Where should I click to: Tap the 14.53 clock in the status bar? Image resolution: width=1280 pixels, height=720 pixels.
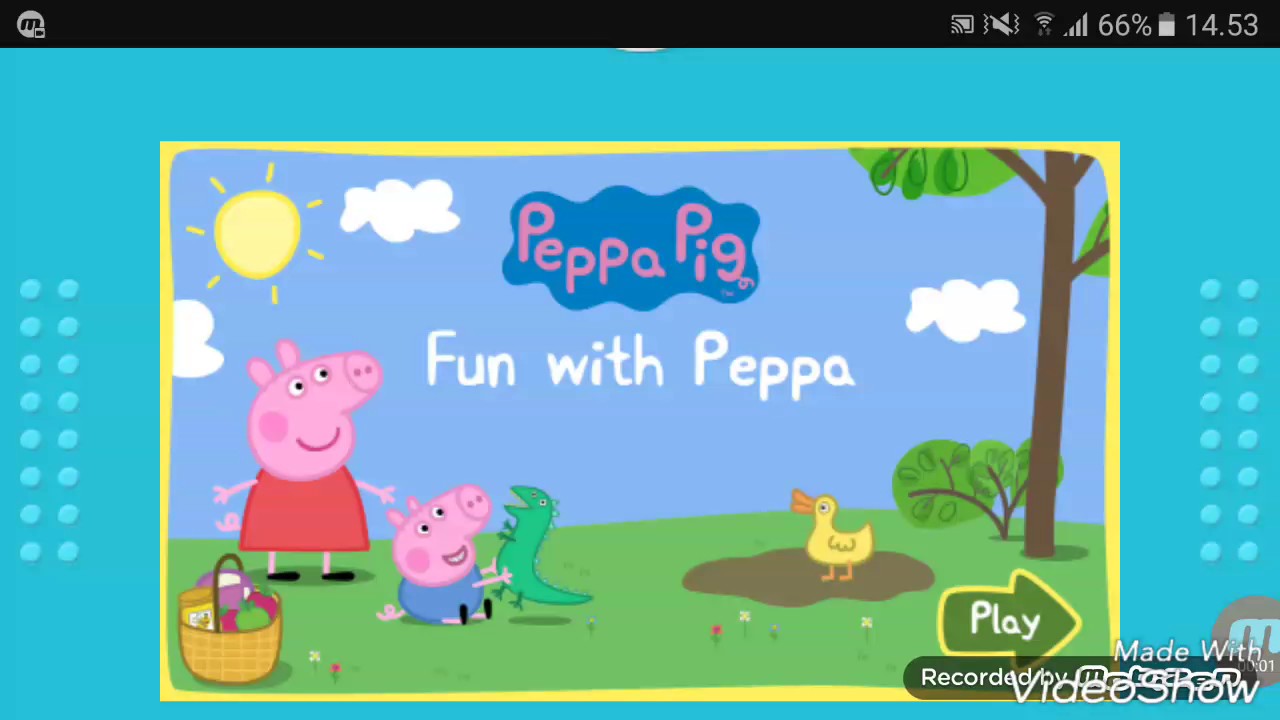(1221, 25)
